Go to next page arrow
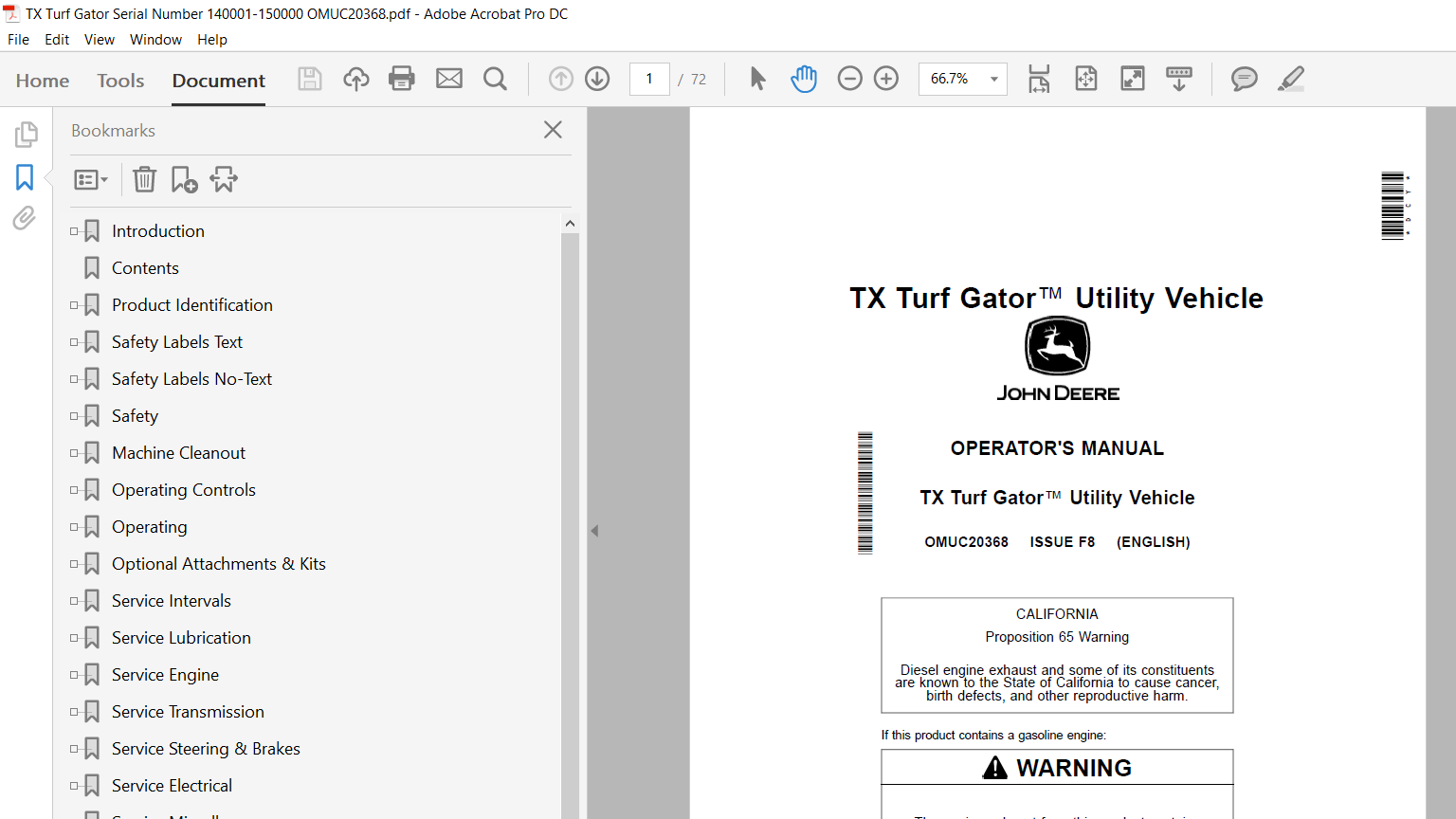 click(597, 79)
